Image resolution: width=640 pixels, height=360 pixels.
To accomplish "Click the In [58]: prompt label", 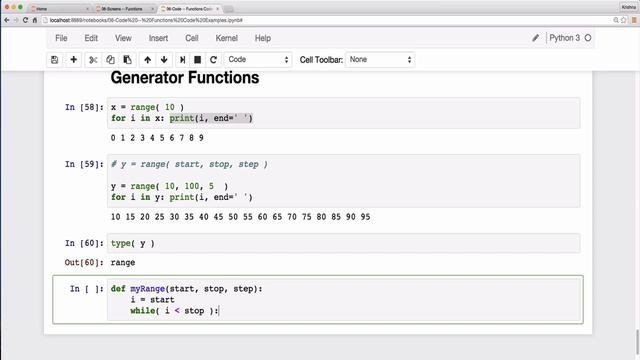I will tap(84, 107).
